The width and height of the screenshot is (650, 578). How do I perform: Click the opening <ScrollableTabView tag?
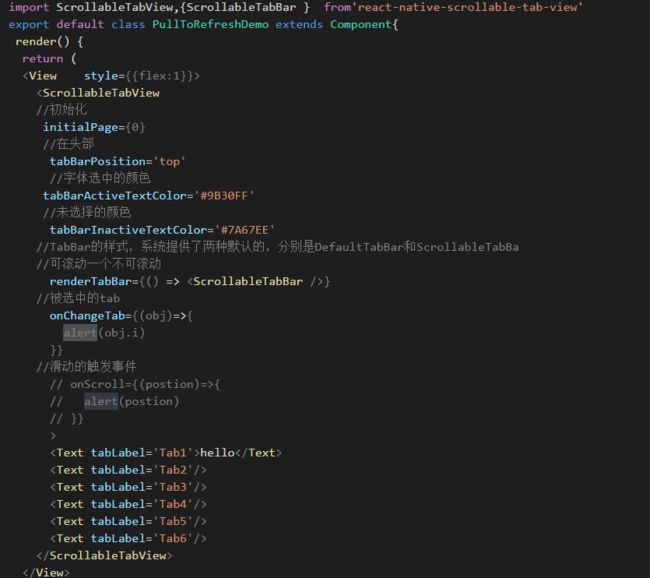click(98, 93)
